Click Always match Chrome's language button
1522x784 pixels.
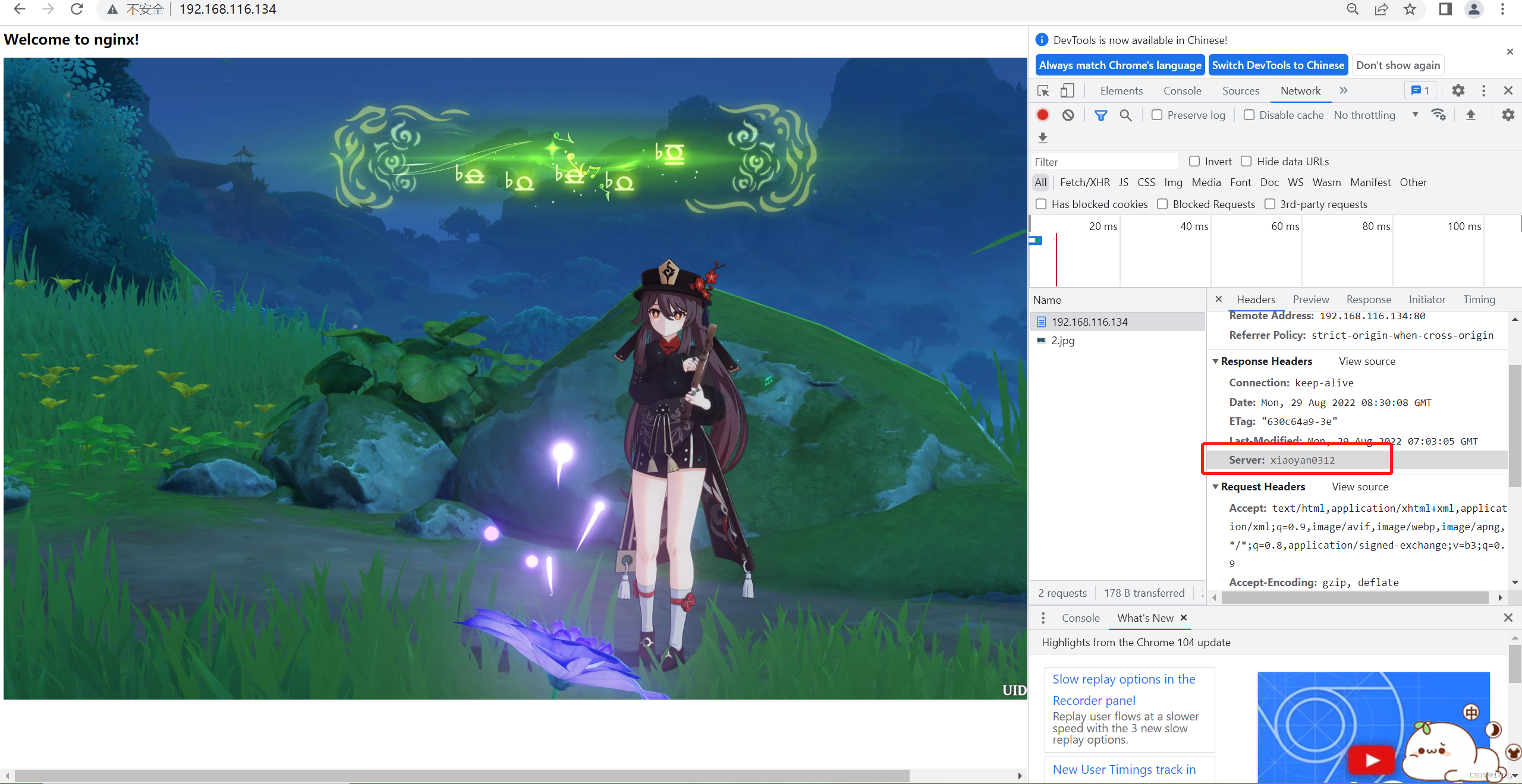pos(1120,65)
